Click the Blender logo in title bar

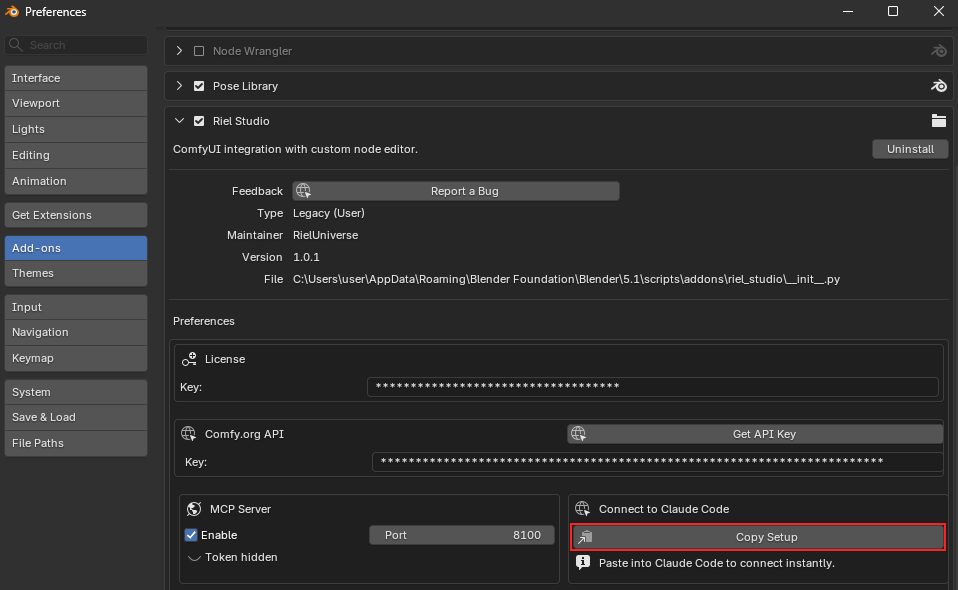click(12, 12)
